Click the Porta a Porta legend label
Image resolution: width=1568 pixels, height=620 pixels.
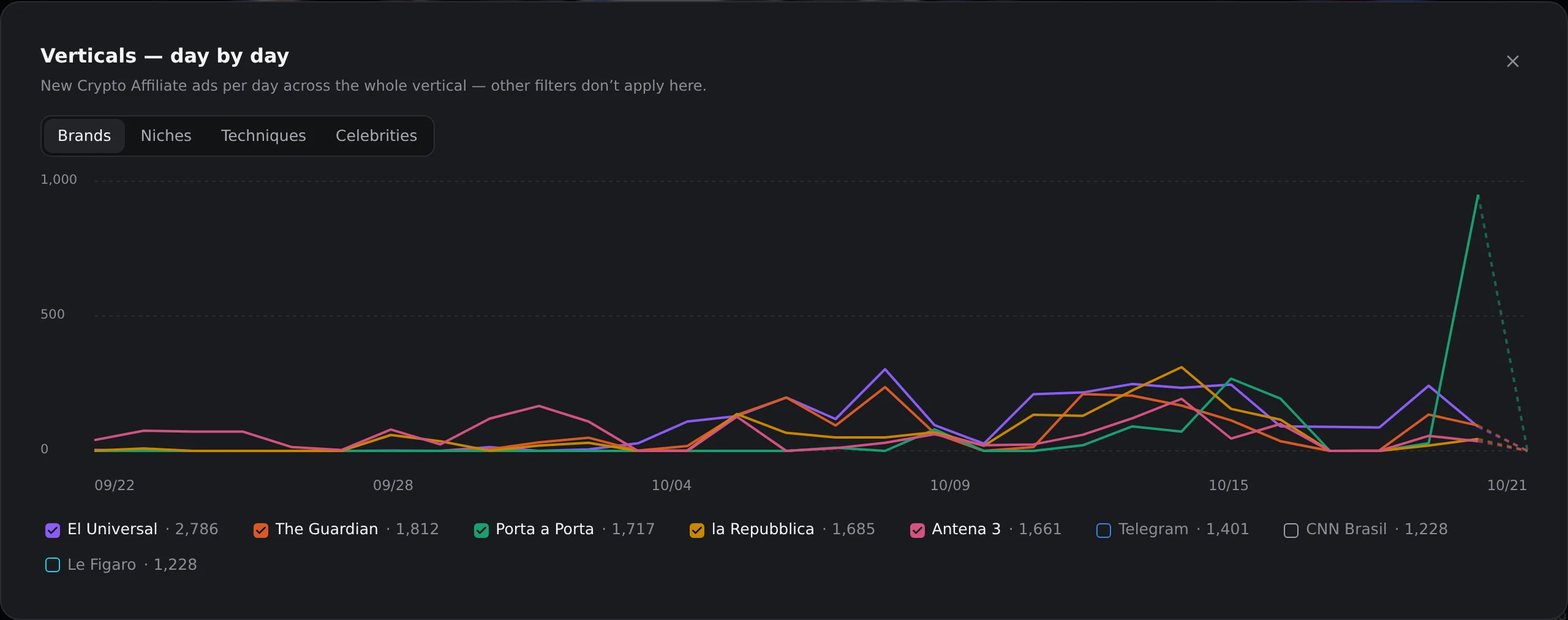coord(545,529)
